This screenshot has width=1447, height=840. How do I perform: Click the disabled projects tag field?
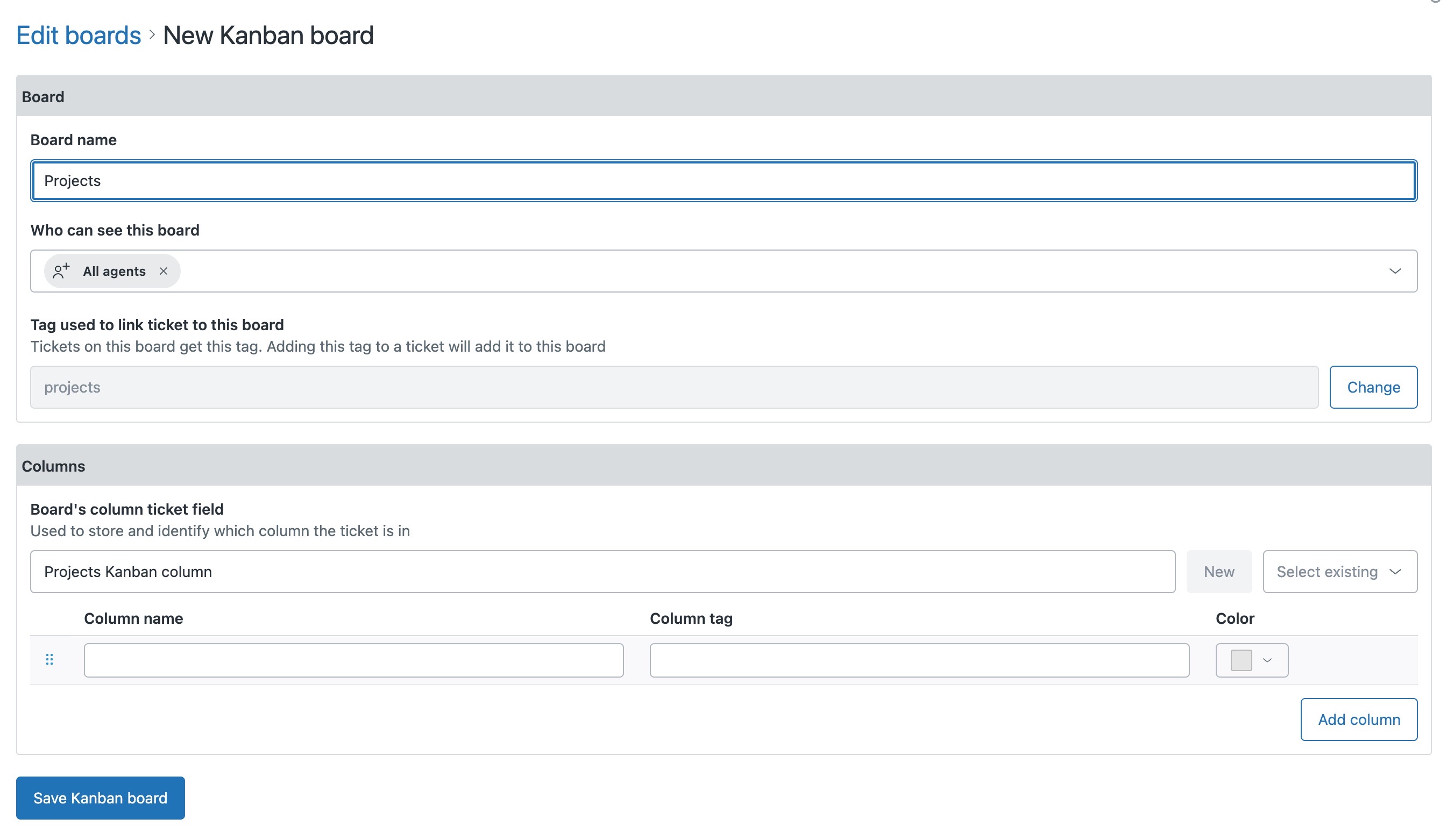pyautogui.click(x=674, y=387)
